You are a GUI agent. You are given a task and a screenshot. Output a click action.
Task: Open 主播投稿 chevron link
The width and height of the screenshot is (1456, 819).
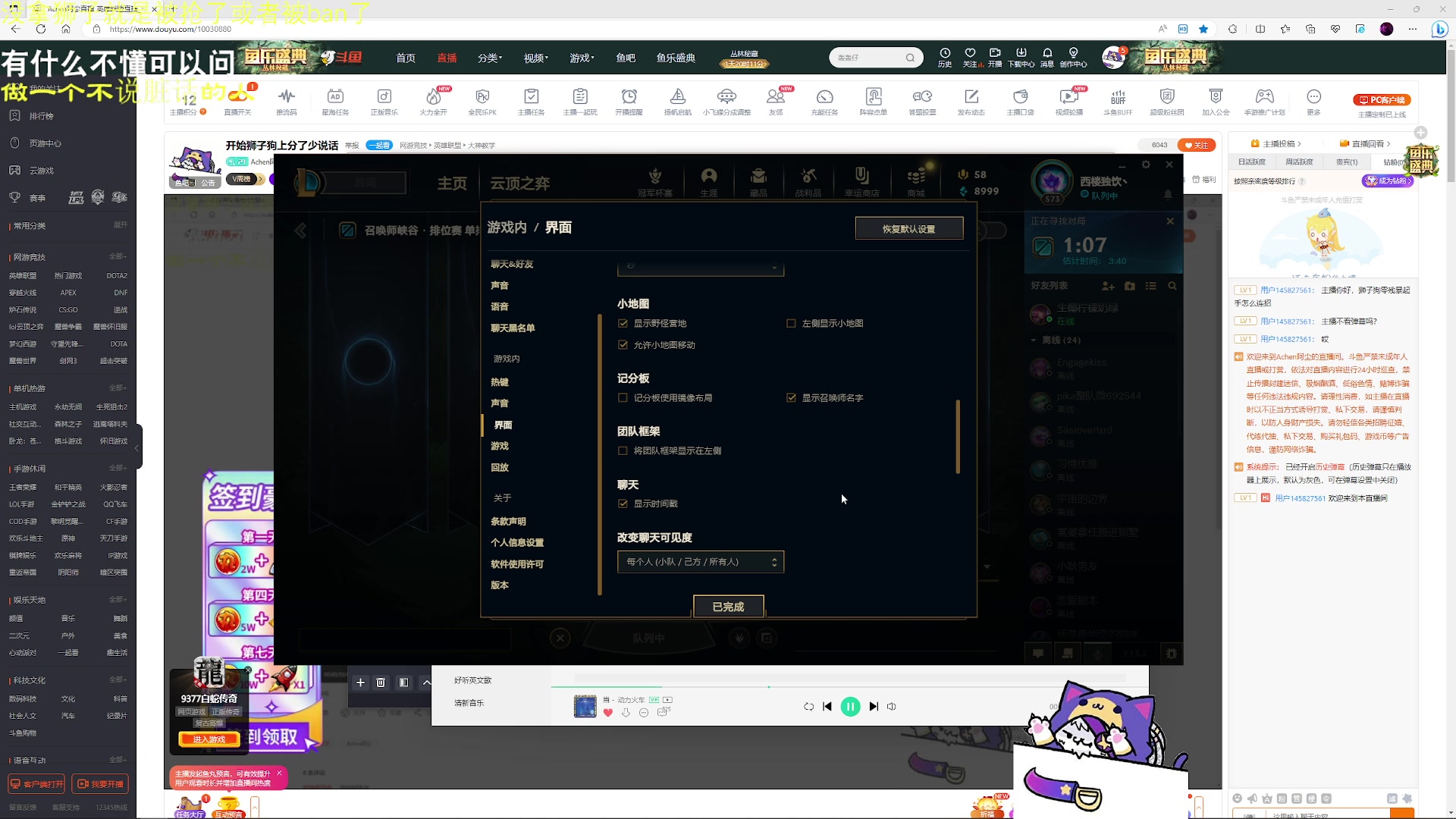click(1276, 143)
